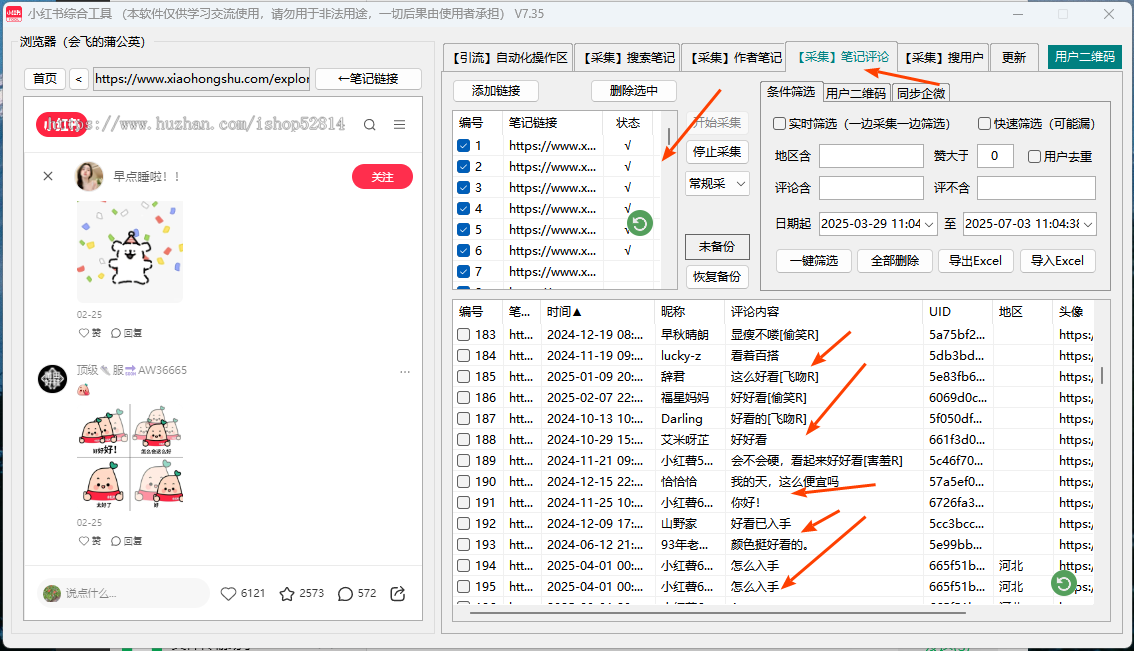Click the 停止采集 button
Screen dimensions: 1134x651
(717, 152)
